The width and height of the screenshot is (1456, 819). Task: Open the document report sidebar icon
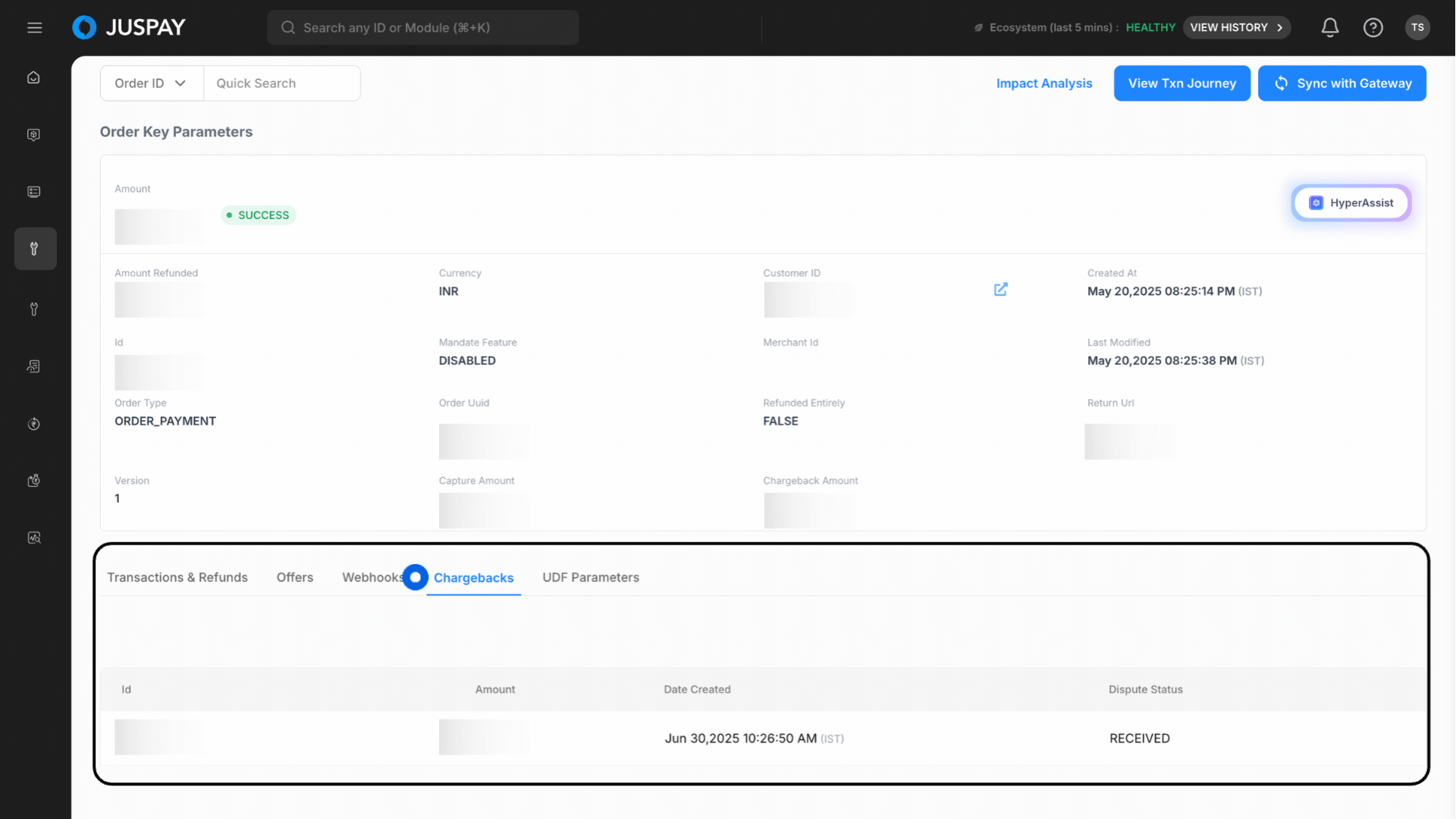[33, 366]
